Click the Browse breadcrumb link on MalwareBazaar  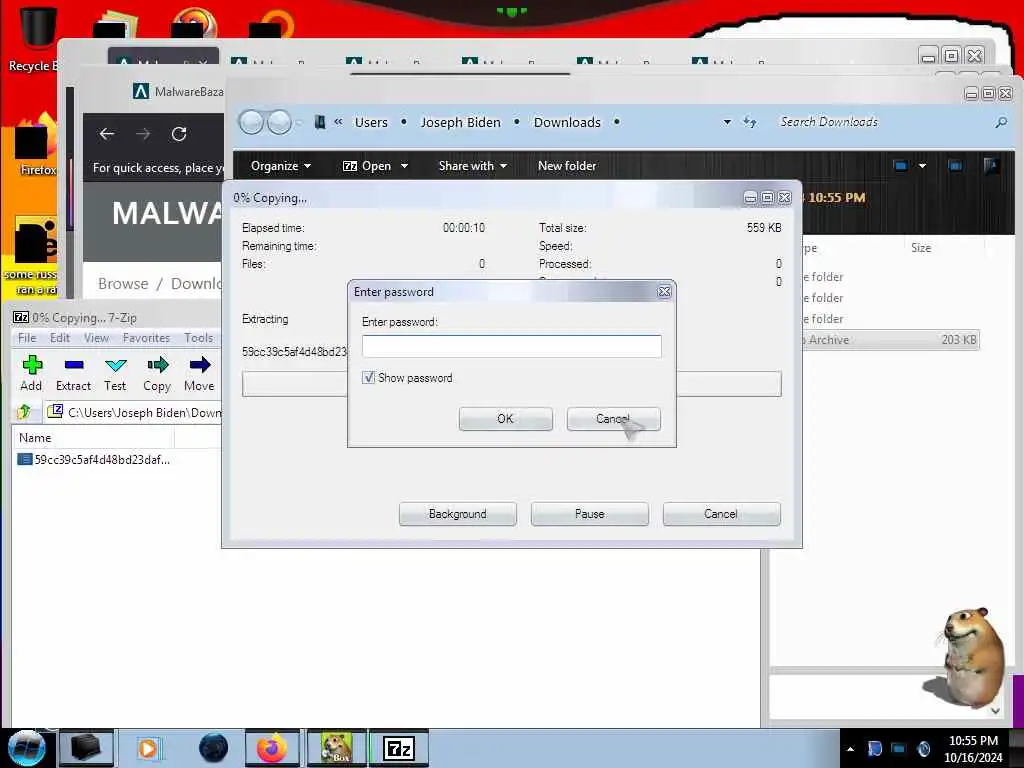tap(123, 283)
